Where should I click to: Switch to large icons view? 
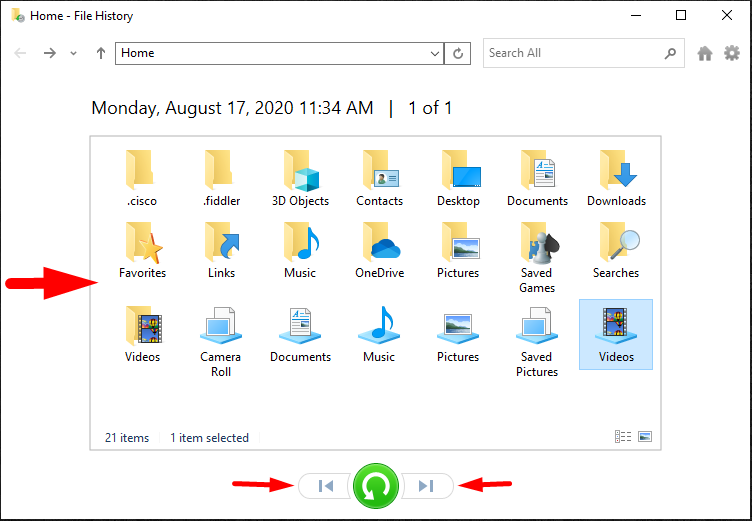[645, 437]
